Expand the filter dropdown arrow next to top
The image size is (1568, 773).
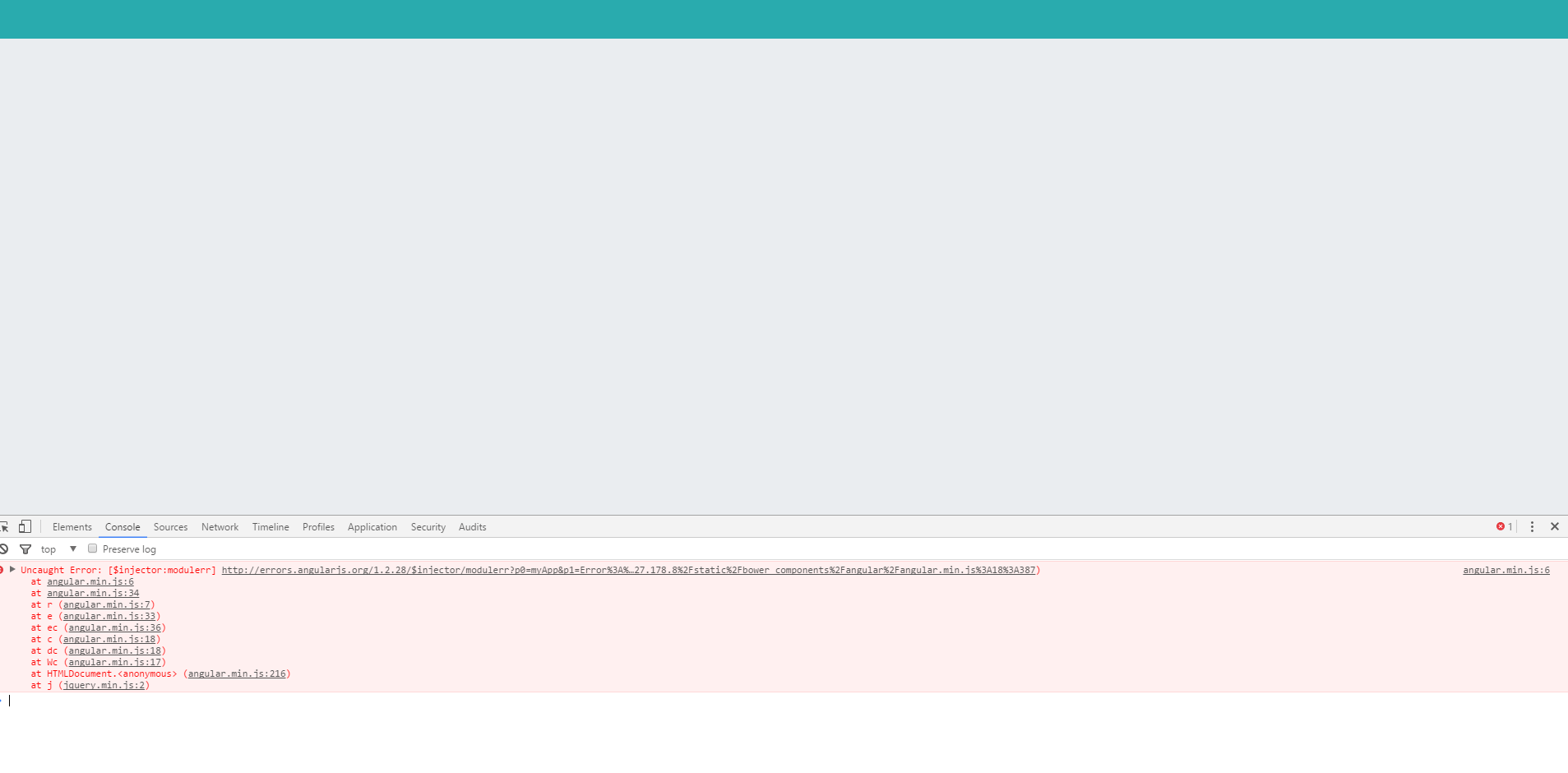73,549
